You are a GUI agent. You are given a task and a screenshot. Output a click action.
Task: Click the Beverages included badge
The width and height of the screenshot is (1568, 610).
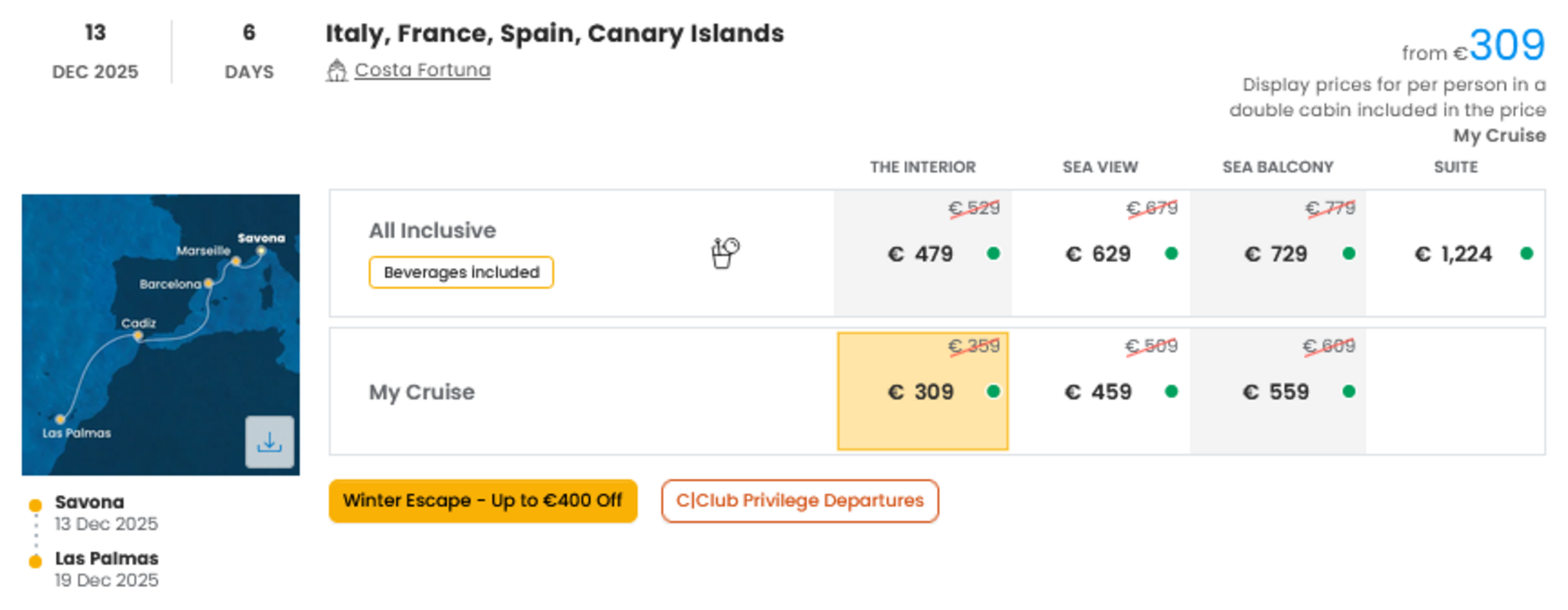click(461, 272)
